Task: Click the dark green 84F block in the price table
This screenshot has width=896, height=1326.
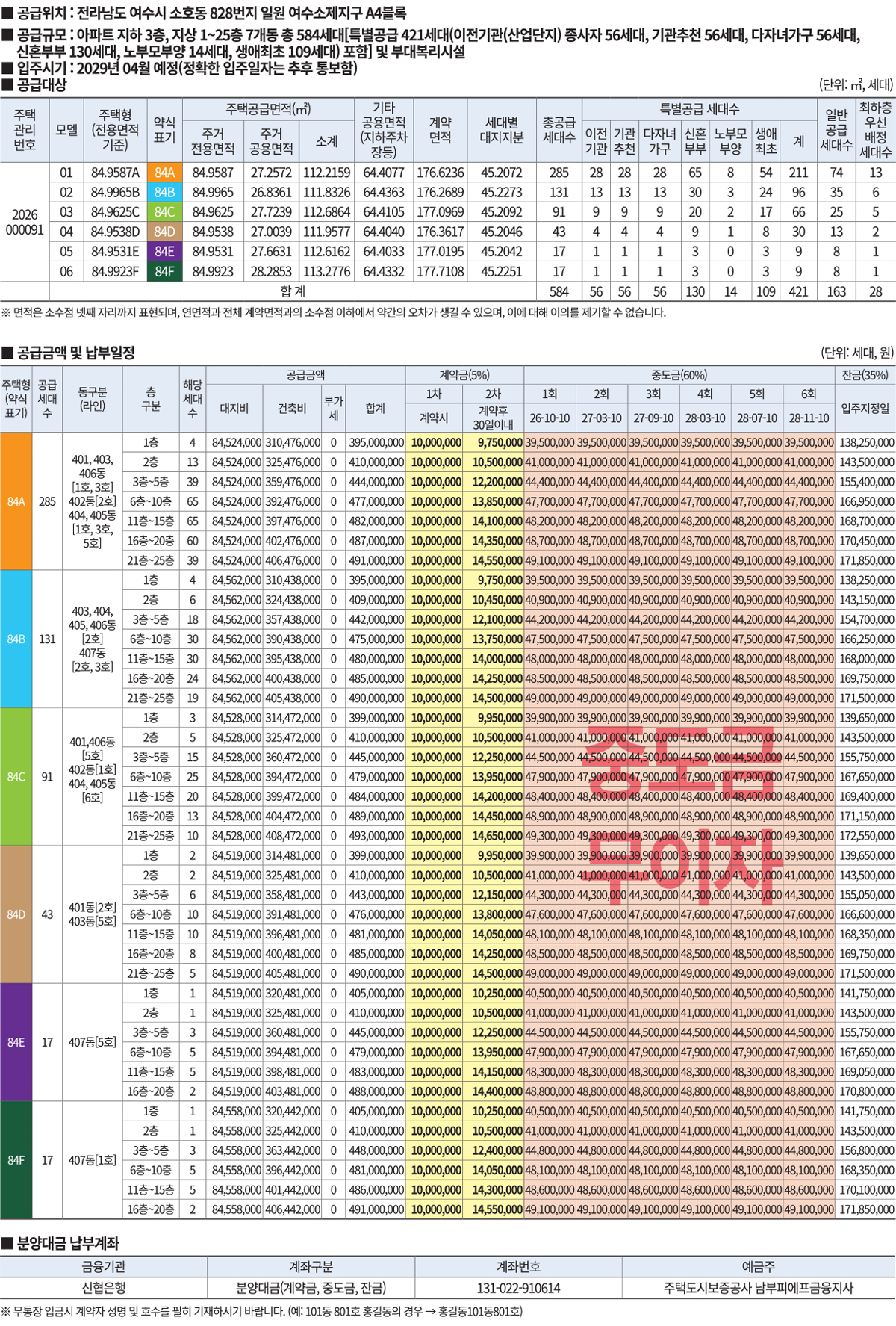Action: tap(16, 1160)
